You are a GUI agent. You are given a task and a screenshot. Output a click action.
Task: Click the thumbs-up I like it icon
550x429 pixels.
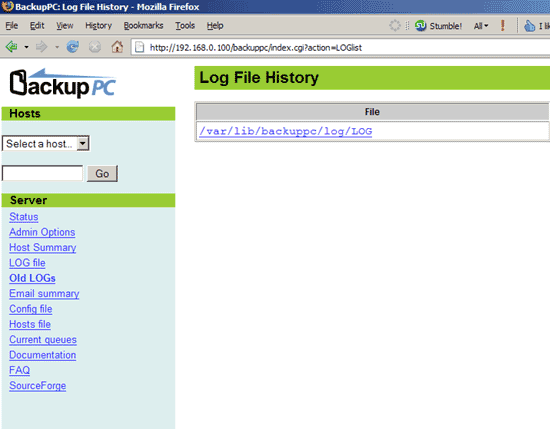tap(529, 26)
